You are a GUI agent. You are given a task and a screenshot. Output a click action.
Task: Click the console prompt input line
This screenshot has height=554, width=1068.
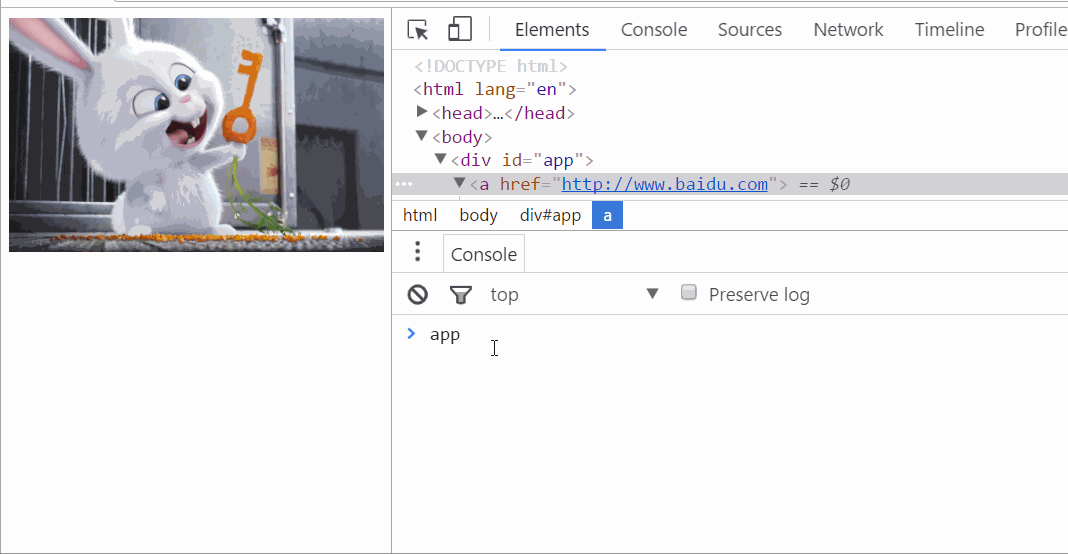click(x=700, y=335)
